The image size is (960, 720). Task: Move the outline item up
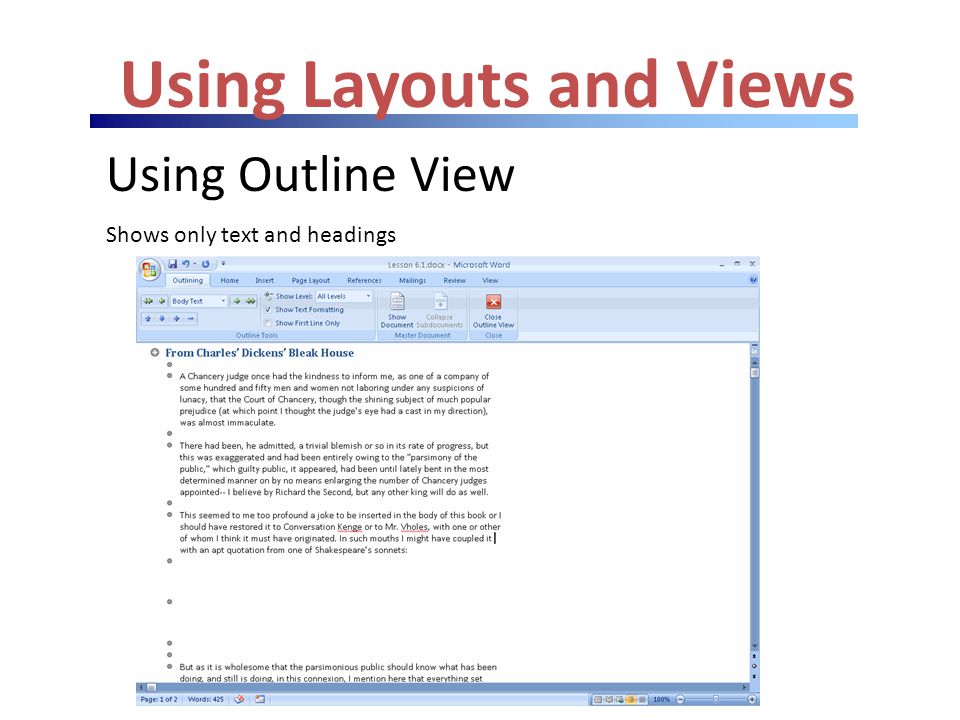pyautogui.click(x=148, y=319)
